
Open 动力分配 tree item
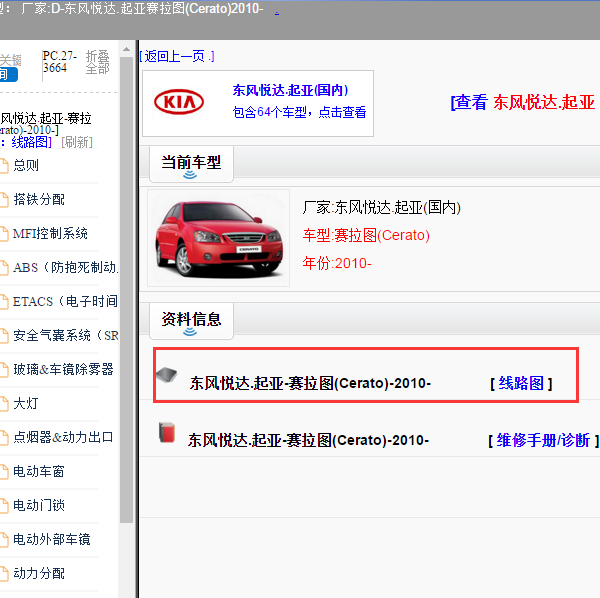pyautogui.click(x=39, y=574)
